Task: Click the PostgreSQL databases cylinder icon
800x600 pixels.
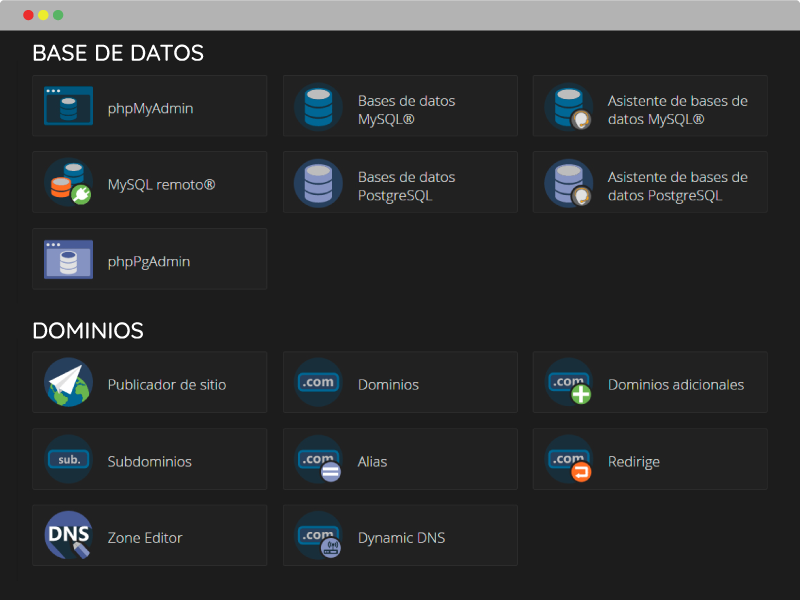Action: pyautogui.click(x=318, y=184)
